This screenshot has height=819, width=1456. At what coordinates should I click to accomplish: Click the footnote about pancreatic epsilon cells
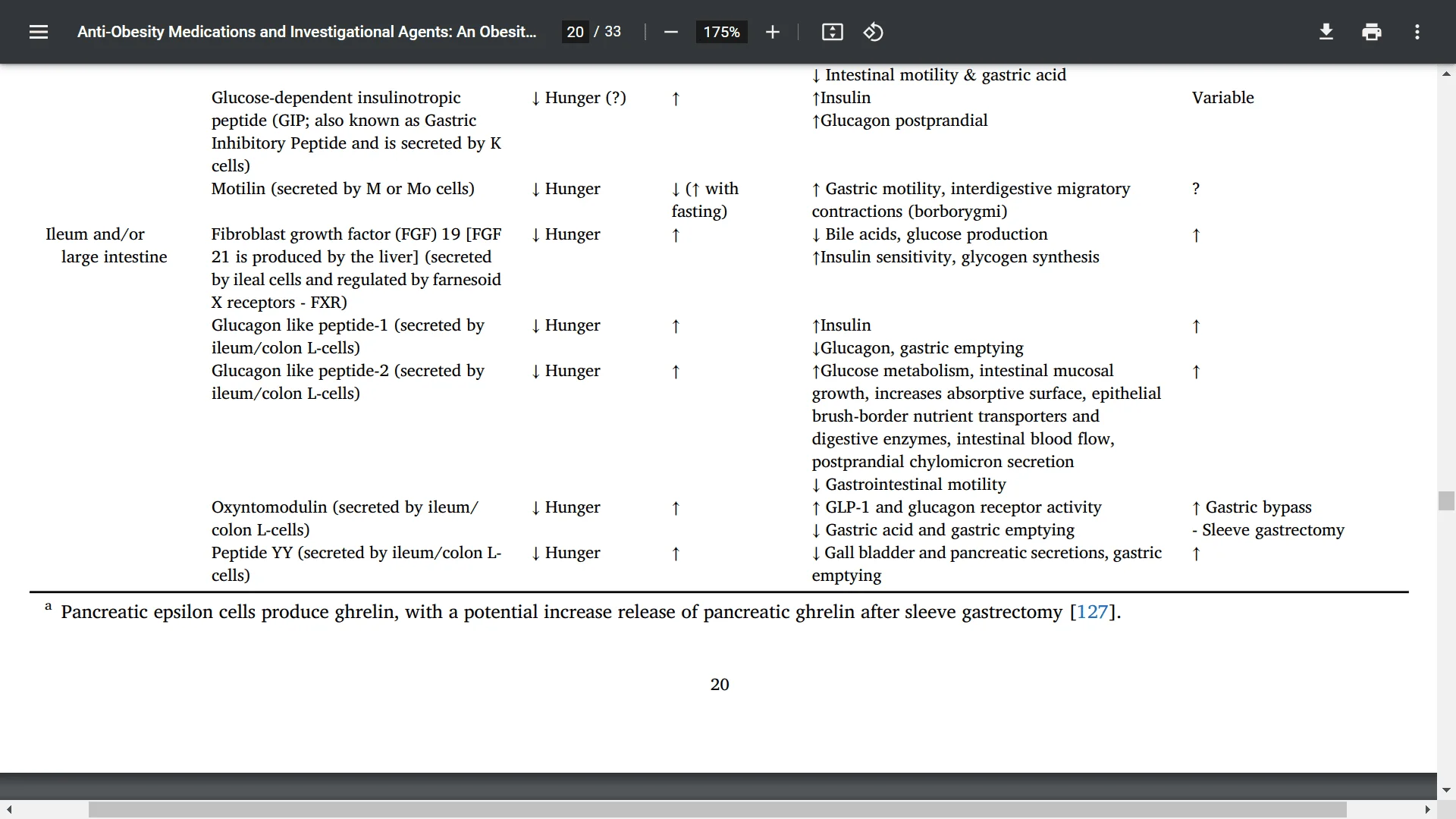pyautogui.click(x=582, y=612)
